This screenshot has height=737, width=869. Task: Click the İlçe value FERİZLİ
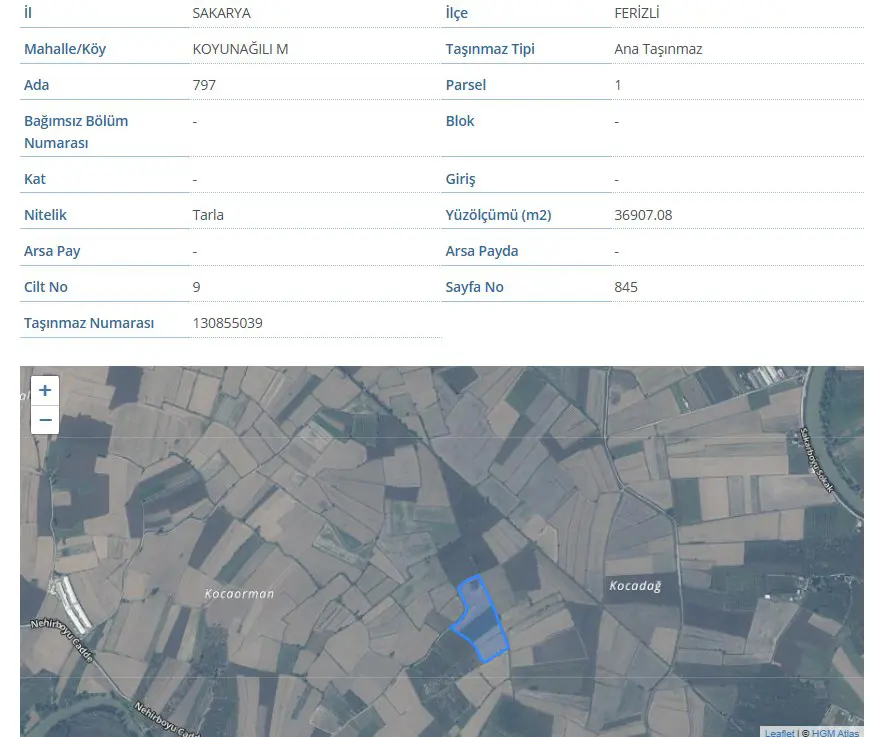point(636,13)
